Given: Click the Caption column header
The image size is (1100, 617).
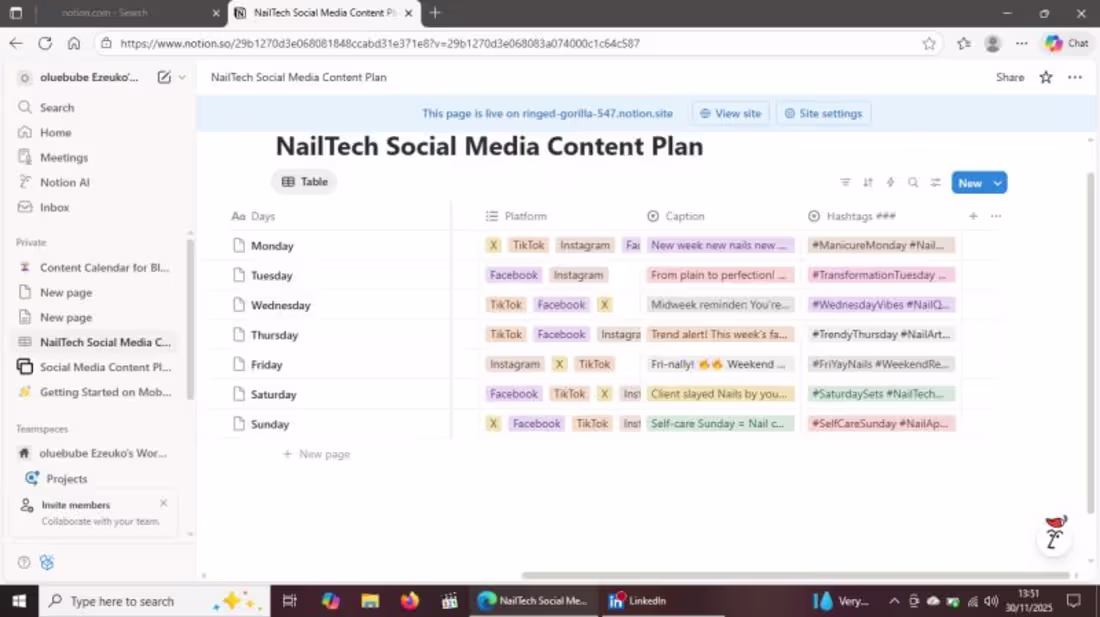Looking at the screenshot, I should [676, 216].
